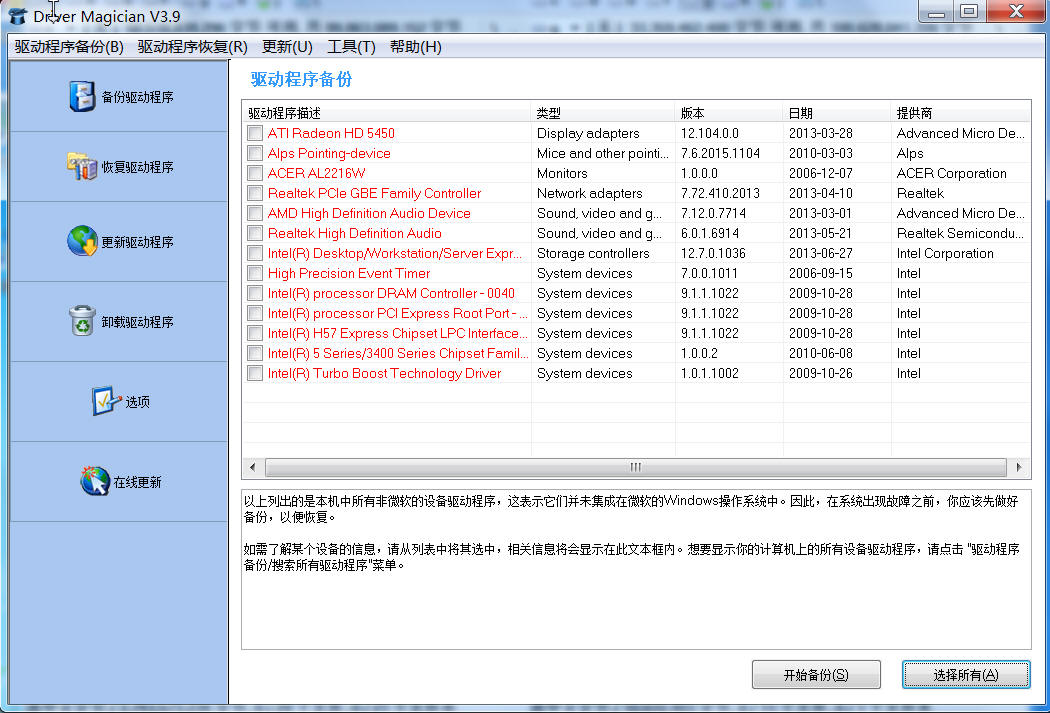Sort by 类型 column header
The image size is (1050, 713).
tap(603, 112)
